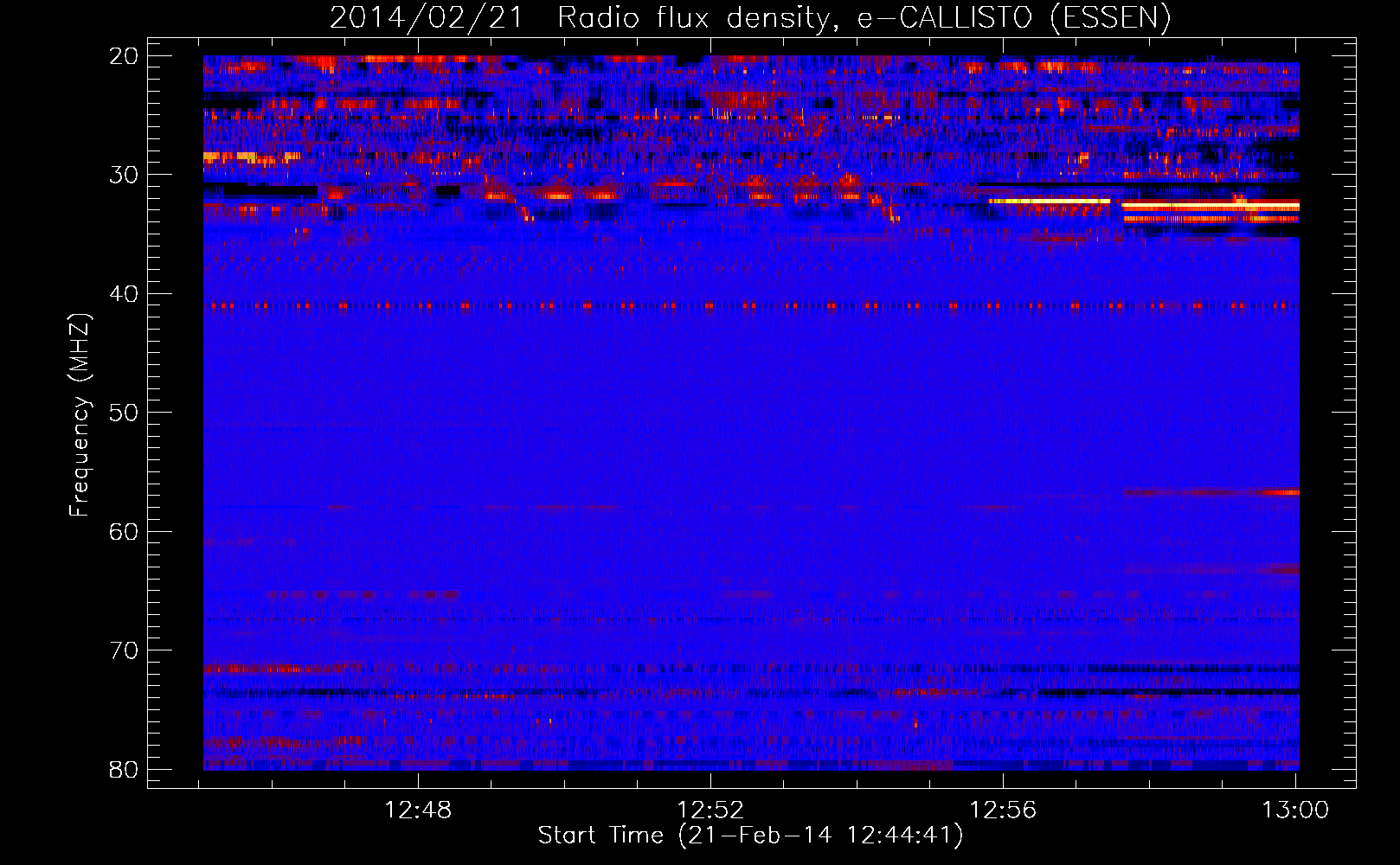Click the 50 frequency tick label
The width and height of the screenshot is (1400, 865).
tap(125, 413)
